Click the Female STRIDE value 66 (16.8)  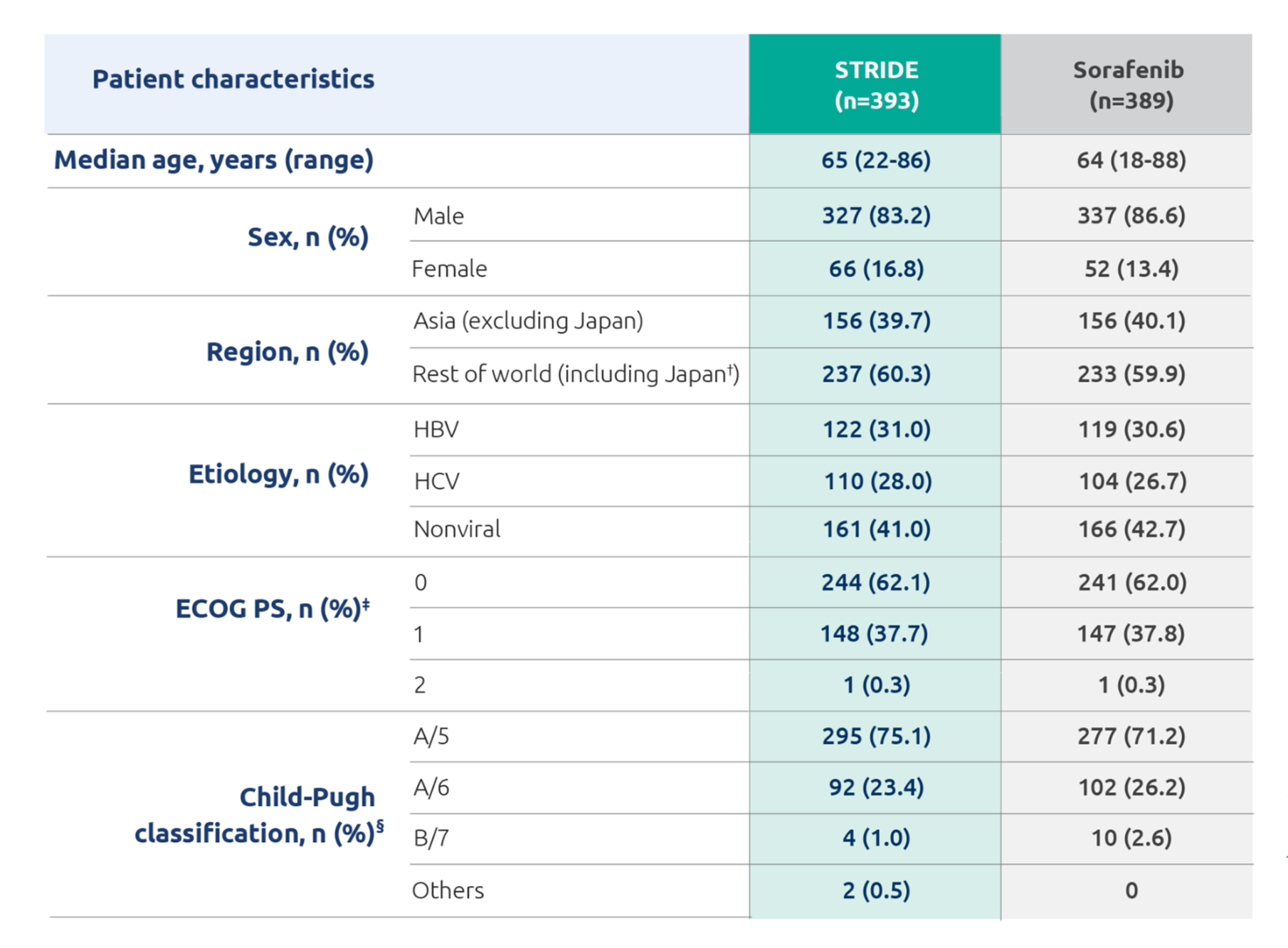(x=876, y=269)
